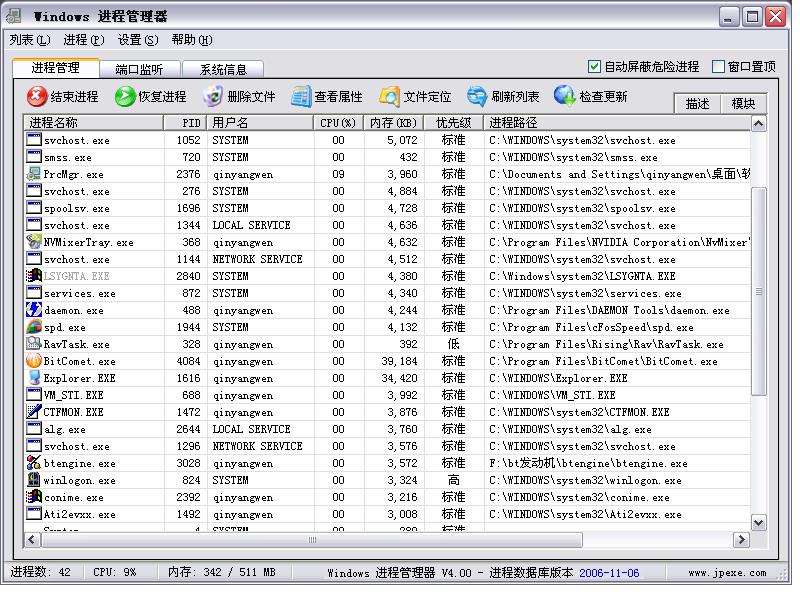800x600 pixels.
Task: Open the 进程(P) menu
Action: 84,40
